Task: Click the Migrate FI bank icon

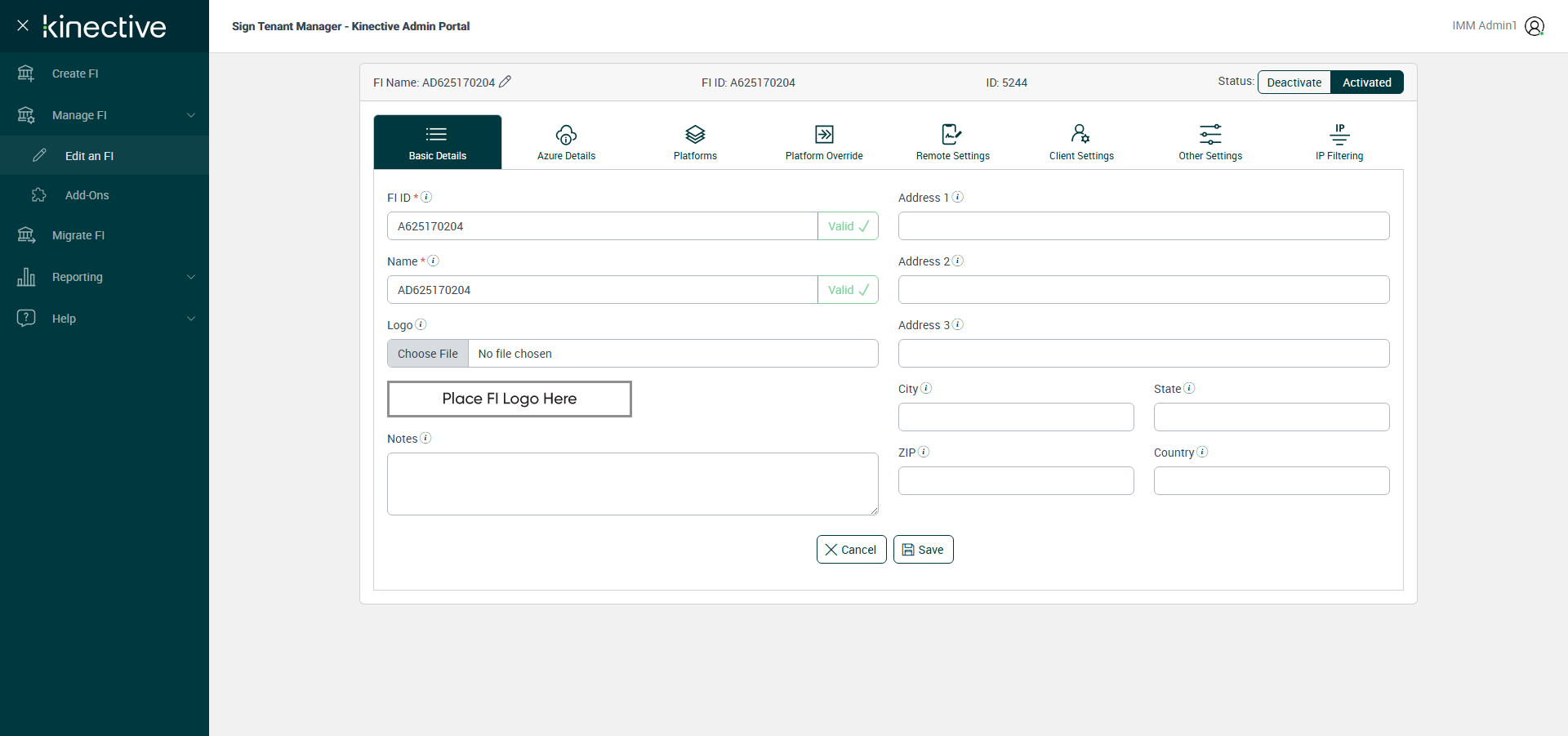Action: pos(26,235)
